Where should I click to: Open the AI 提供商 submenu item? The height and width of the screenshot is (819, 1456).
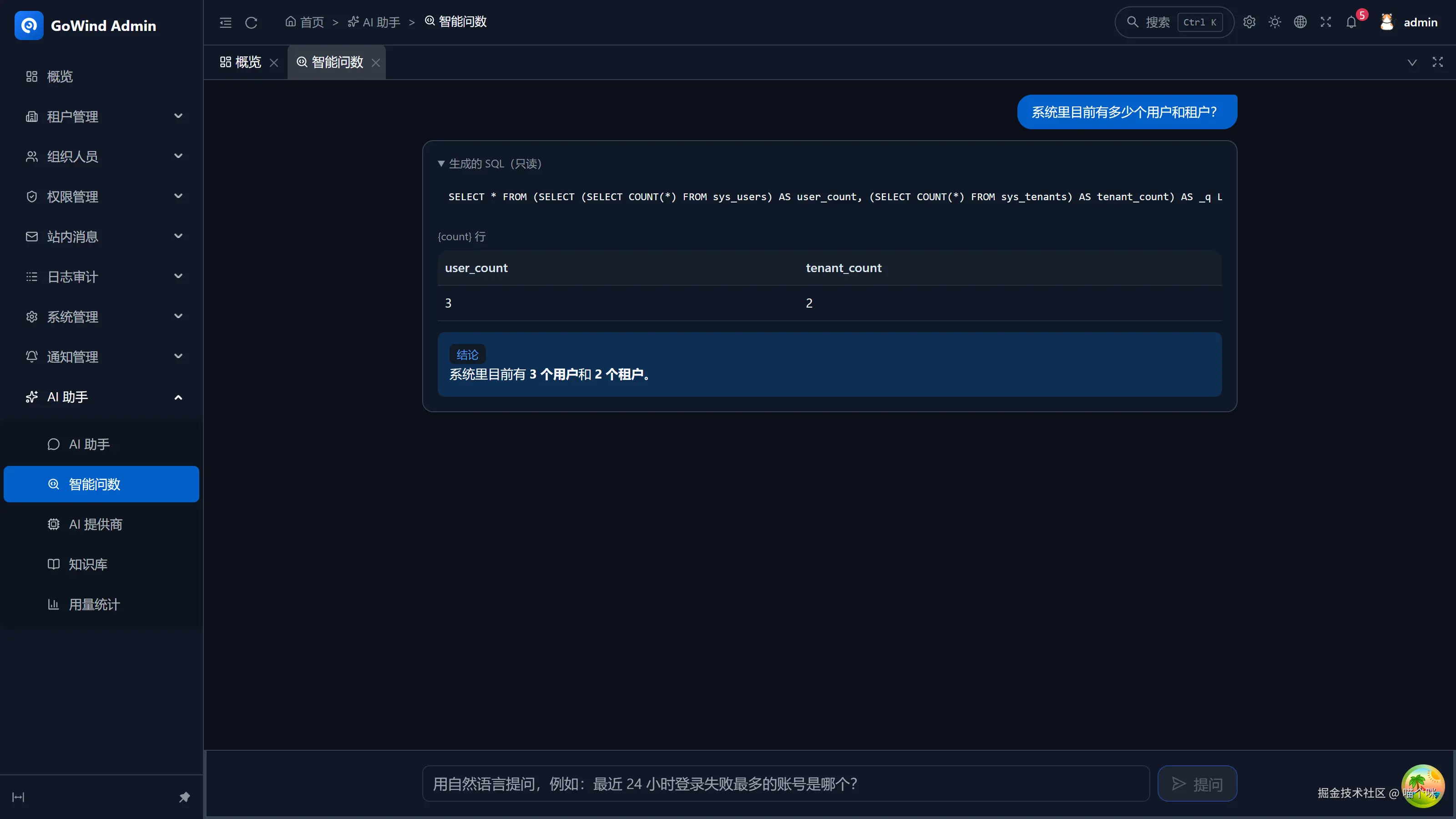click(x=102, y=525)
